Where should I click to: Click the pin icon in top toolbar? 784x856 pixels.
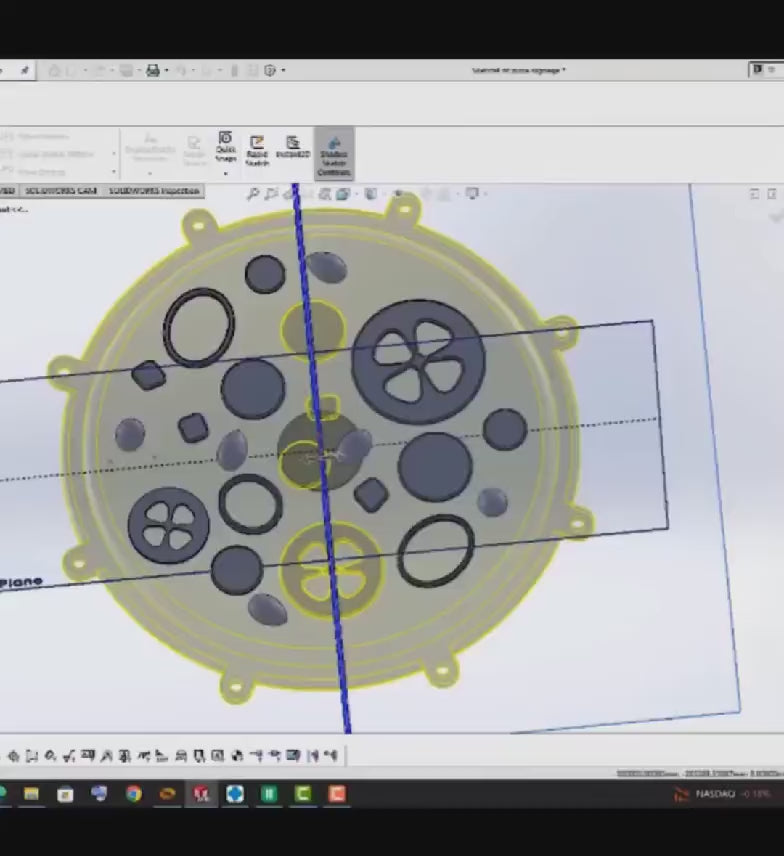tap(25, 70)
